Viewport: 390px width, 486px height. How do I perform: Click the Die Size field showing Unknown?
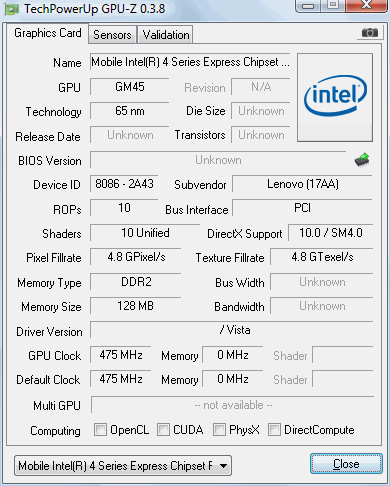pyautogui.click(x=261, y=111)
